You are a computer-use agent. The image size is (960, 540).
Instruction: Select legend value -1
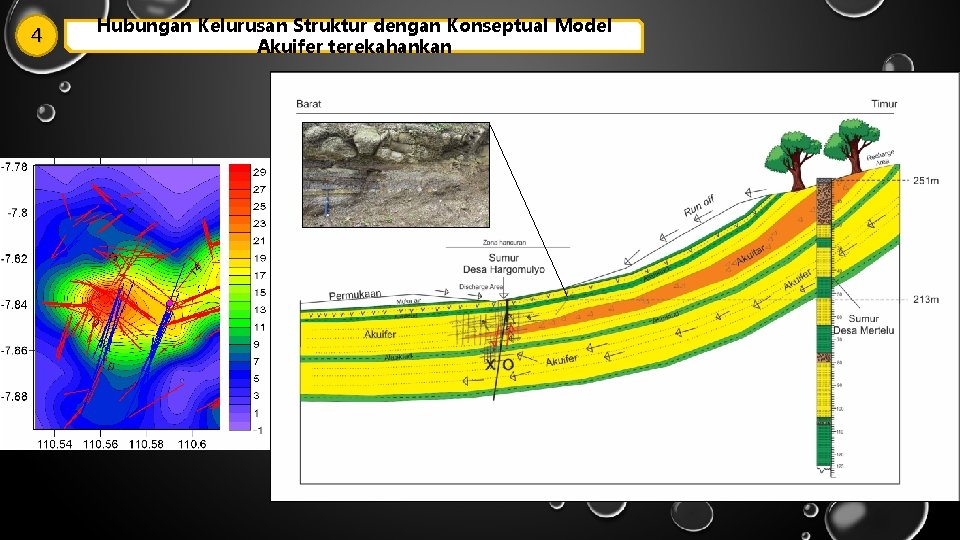258,430
